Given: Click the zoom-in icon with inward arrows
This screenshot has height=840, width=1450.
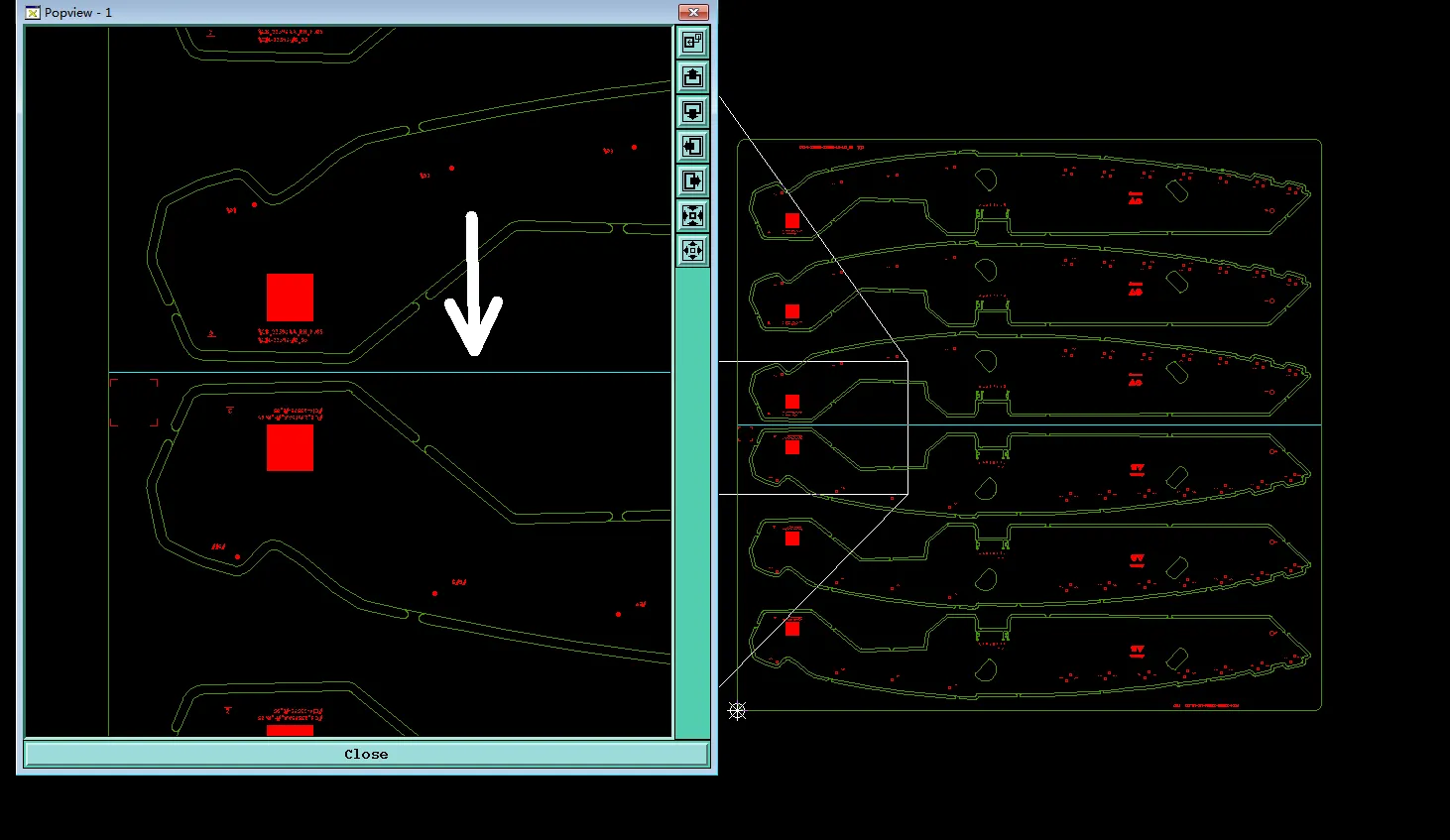Looking at the screenshot, I should pyautogui.click(x=692, y=215).
